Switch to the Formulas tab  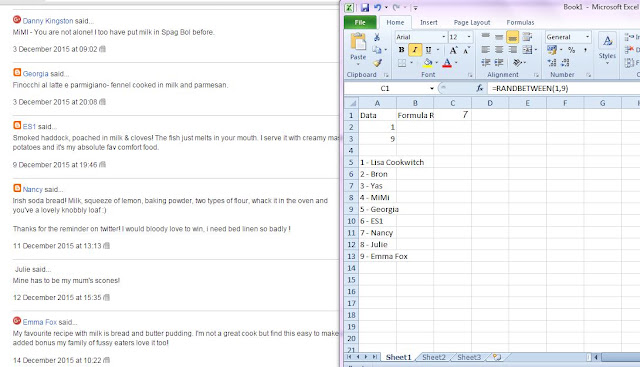point(520,22)
